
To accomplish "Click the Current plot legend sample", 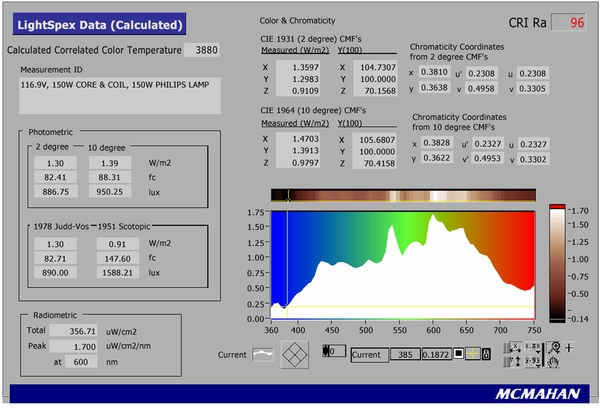I will tap(263, 354).
